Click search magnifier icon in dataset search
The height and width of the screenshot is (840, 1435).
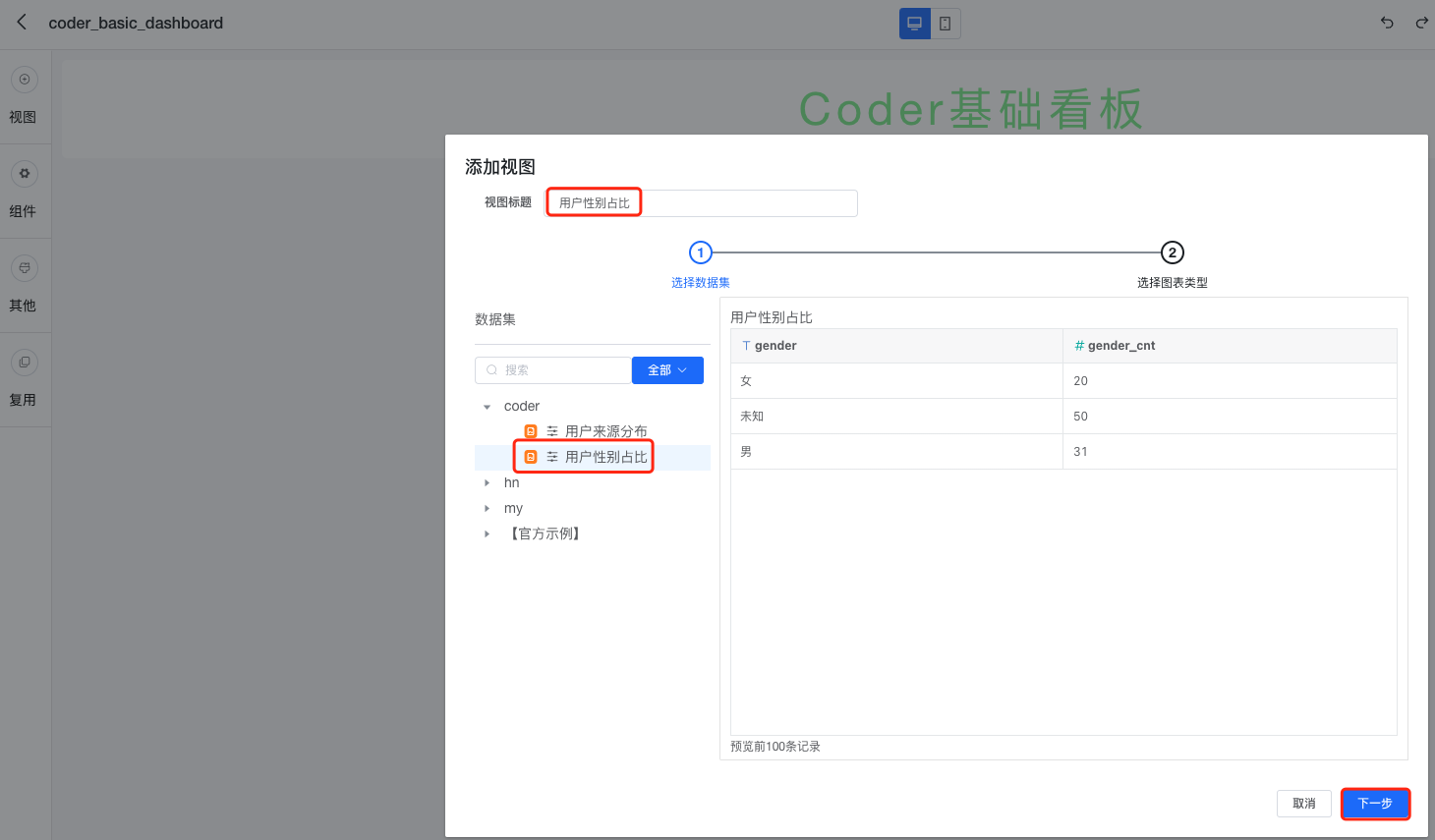point(491,370)
